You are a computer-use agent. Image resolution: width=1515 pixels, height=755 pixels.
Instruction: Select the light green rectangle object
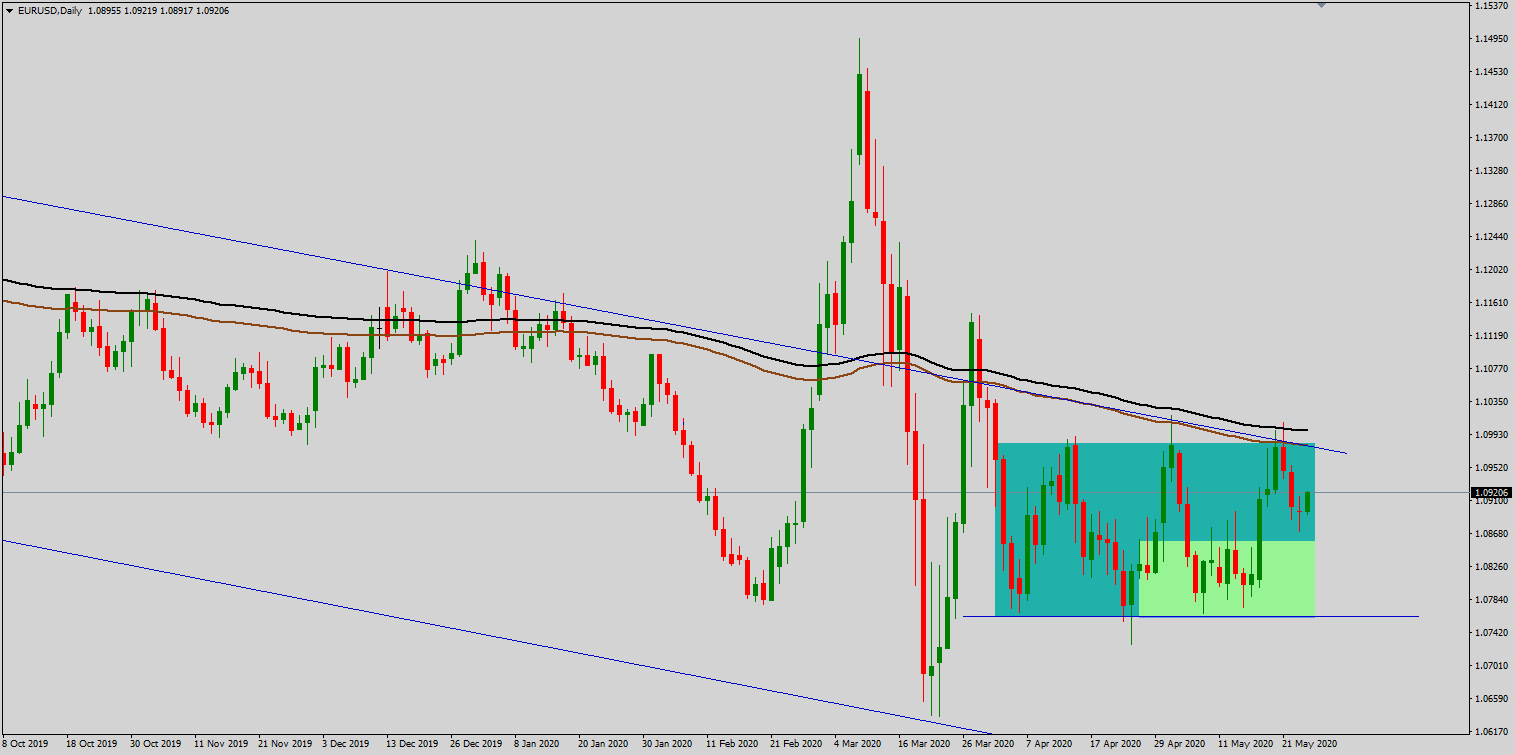(1226, 578)
